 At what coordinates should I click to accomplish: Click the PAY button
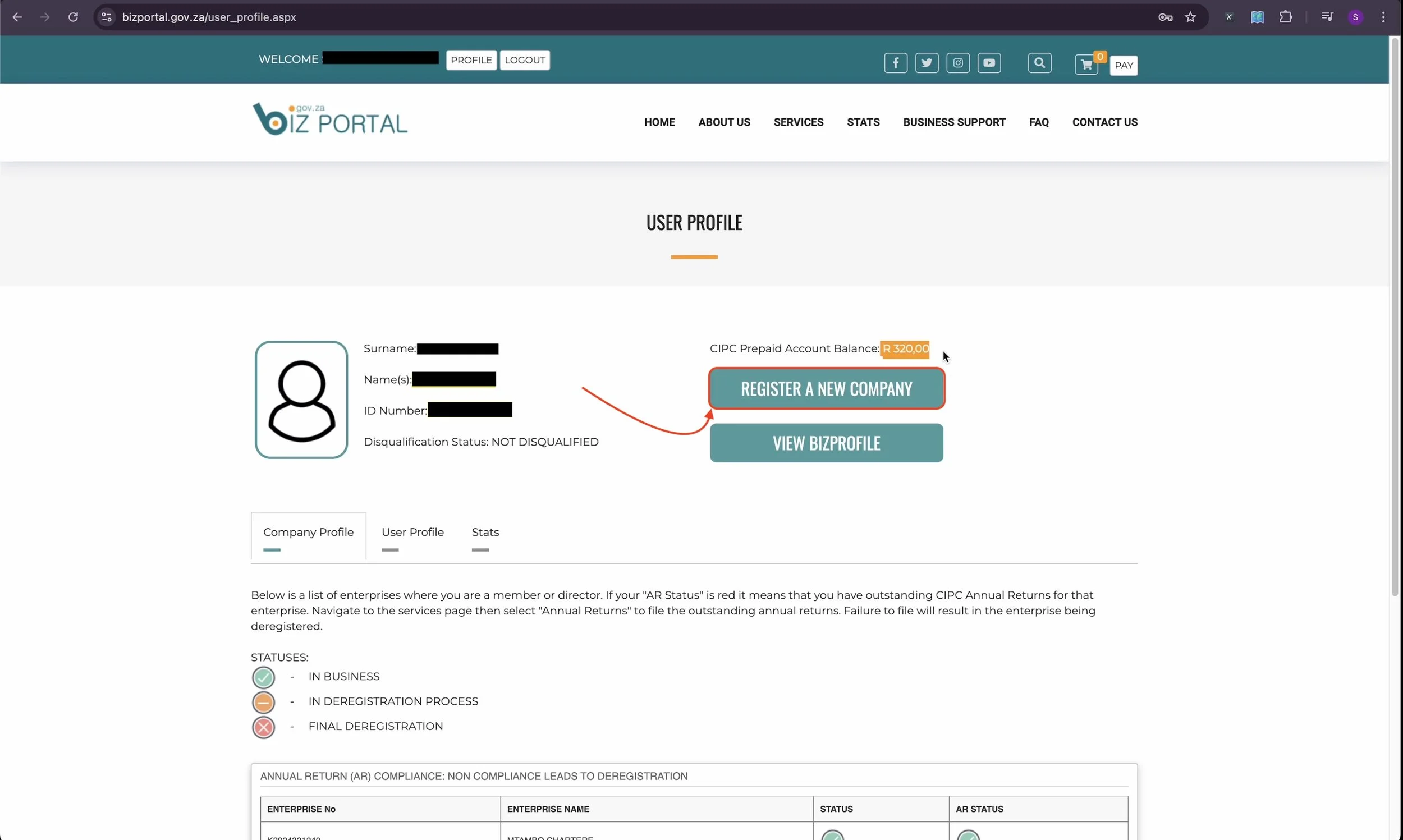(x=1124, y=65)
